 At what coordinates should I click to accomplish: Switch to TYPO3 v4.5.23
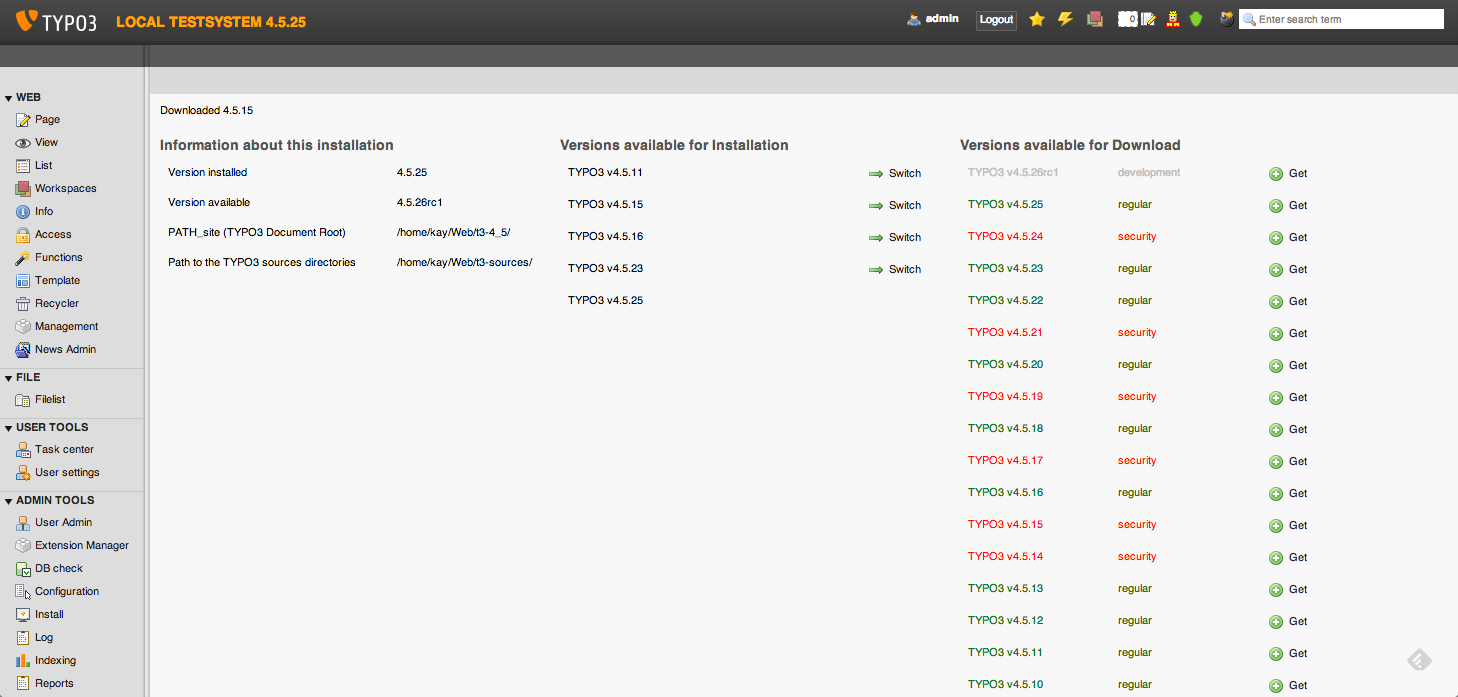pyautogui.click(x=895, y=270)
